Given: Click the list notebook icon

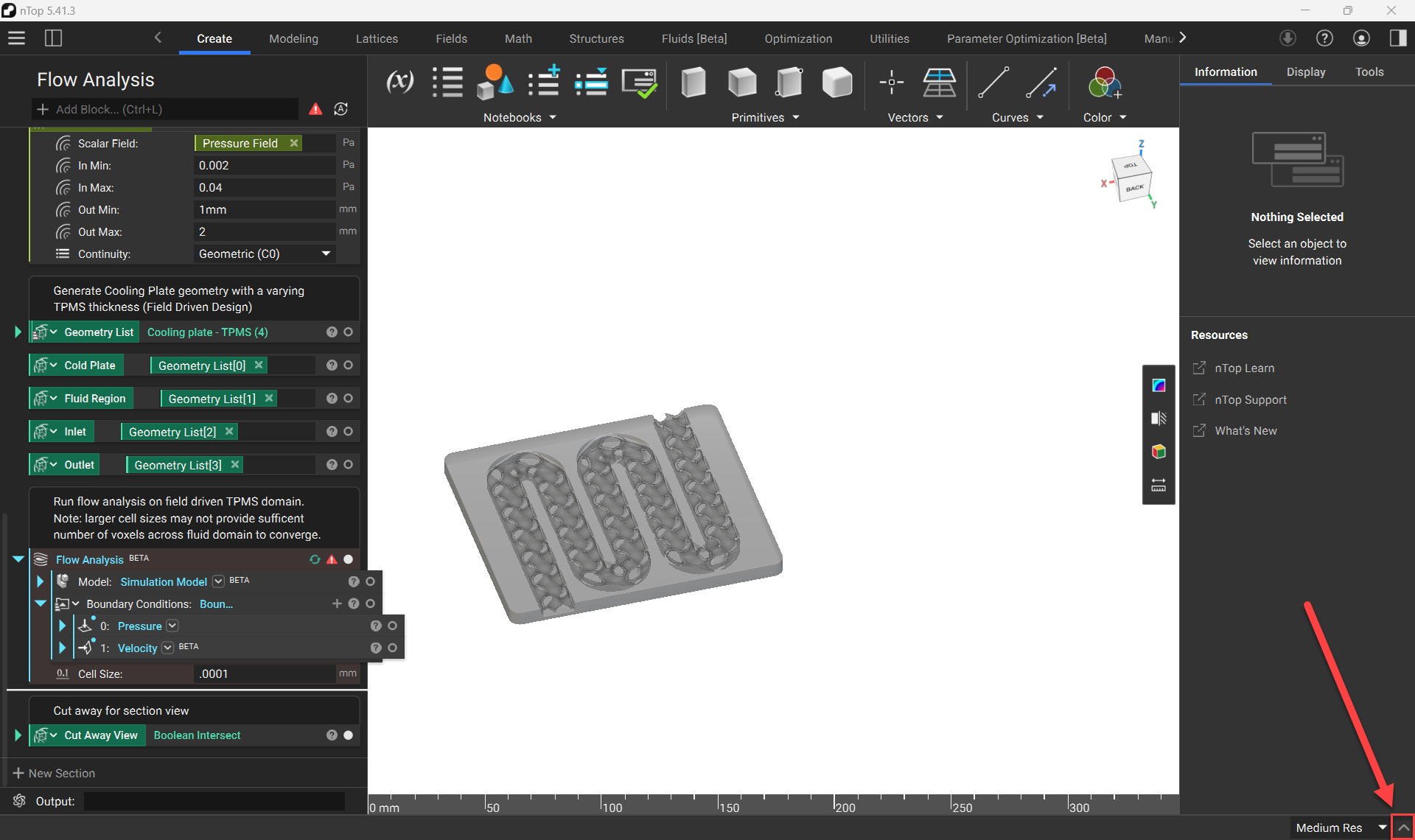Looking at the screenshot, I should 447,82.
